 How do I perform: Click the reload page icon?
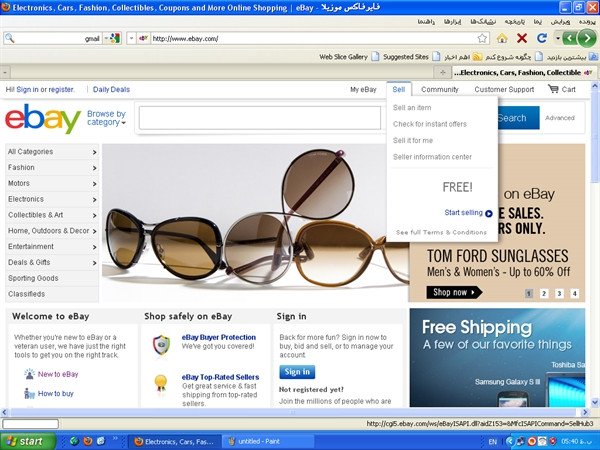pyautogui.click(x=541, y=38)
